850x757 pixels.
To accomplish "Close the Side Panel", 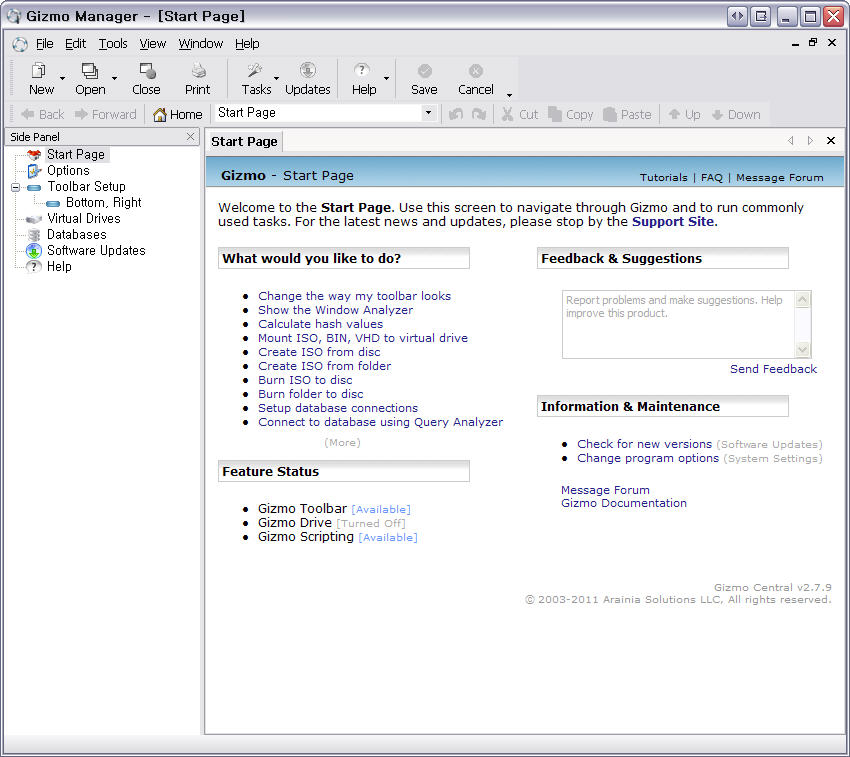I will [190, 137].
